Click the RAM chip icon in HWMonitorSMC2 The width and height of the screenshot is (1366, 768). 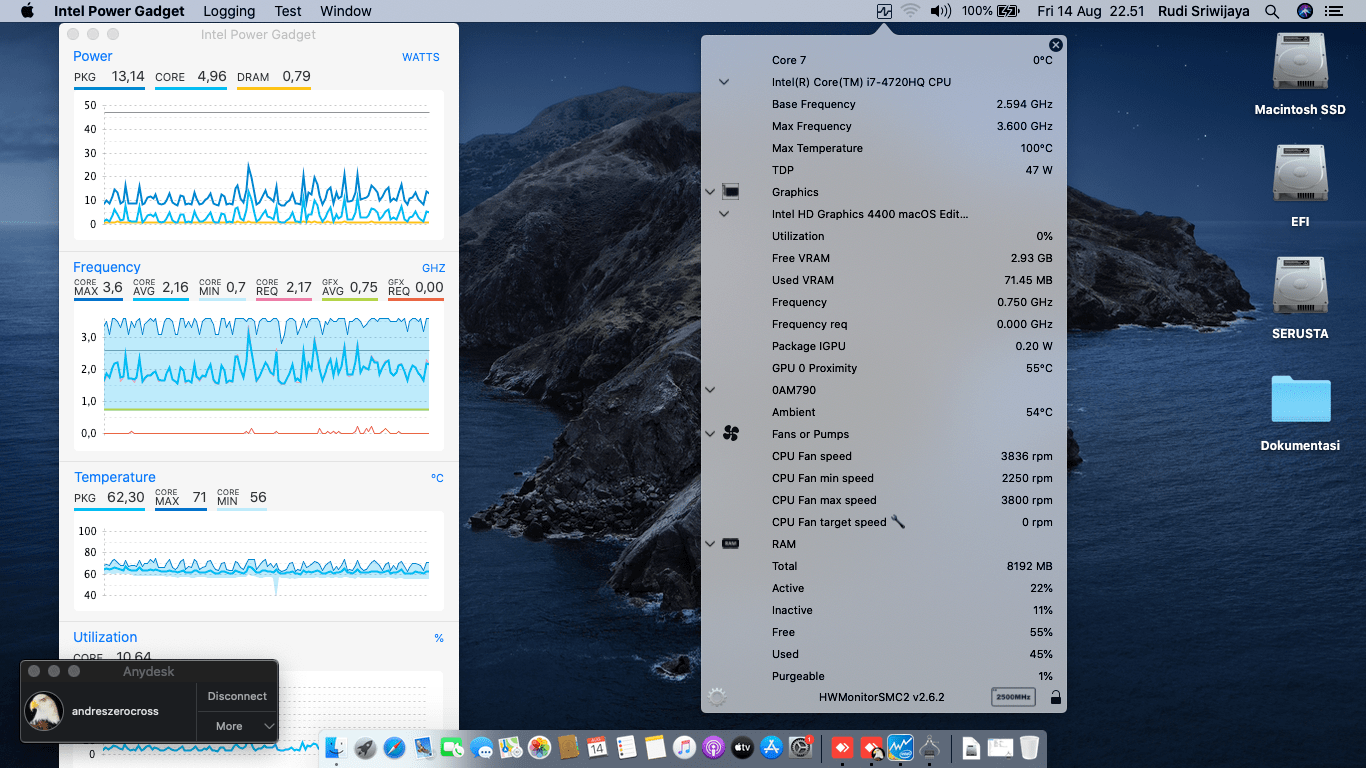730,544
